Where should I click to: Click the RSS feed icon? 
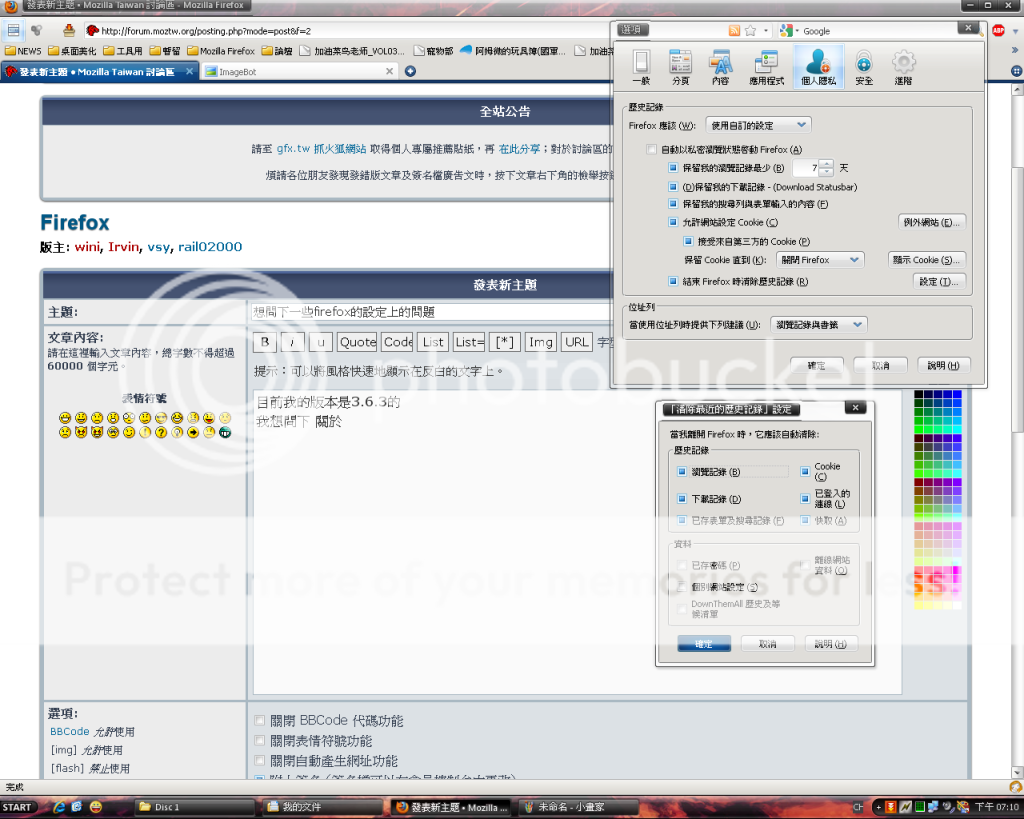[734, 31]
